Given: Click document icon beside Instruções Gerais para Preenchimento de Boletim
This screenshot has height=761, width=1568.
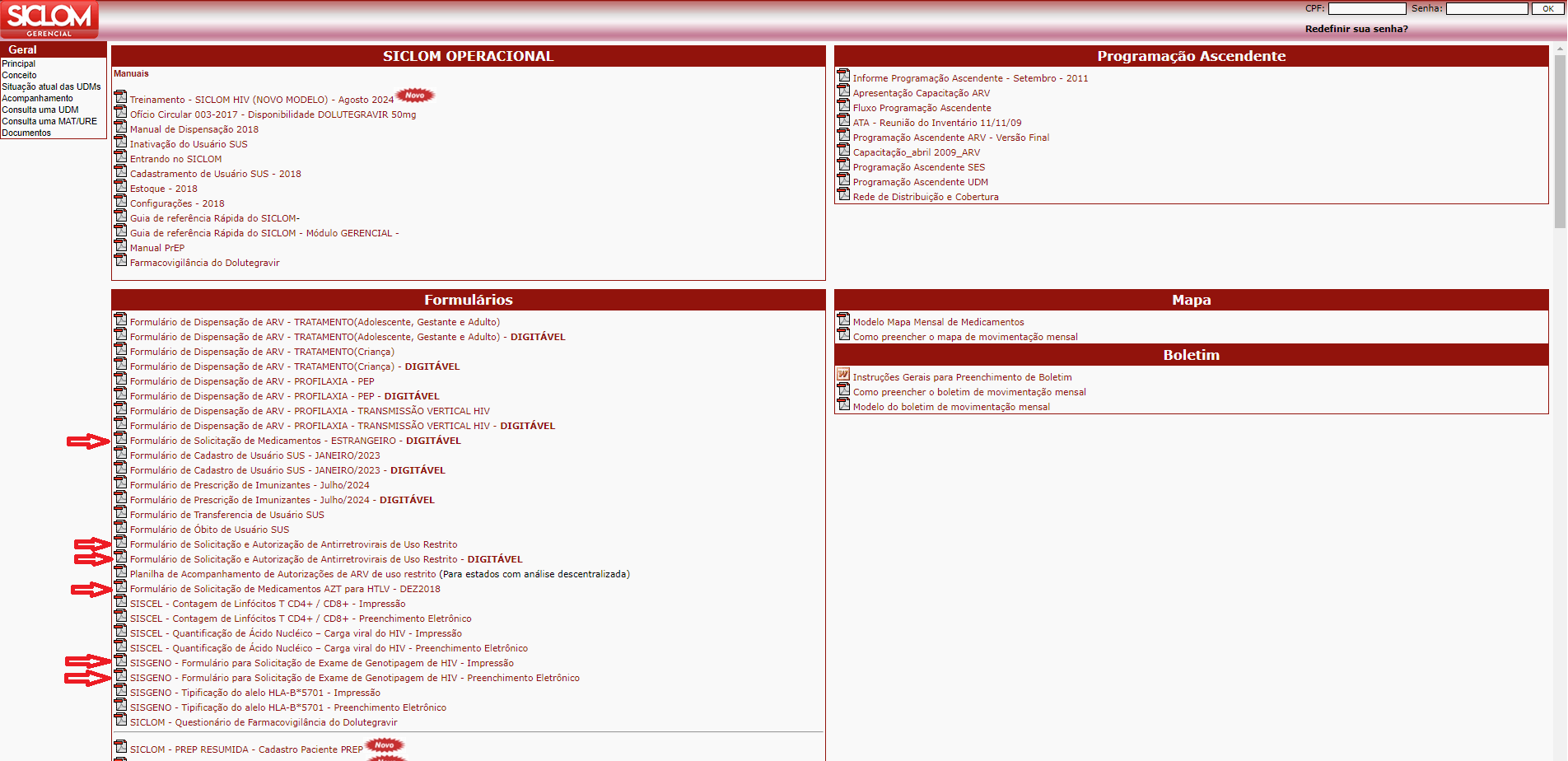Looking at the screenshot, I should point(843,375).
